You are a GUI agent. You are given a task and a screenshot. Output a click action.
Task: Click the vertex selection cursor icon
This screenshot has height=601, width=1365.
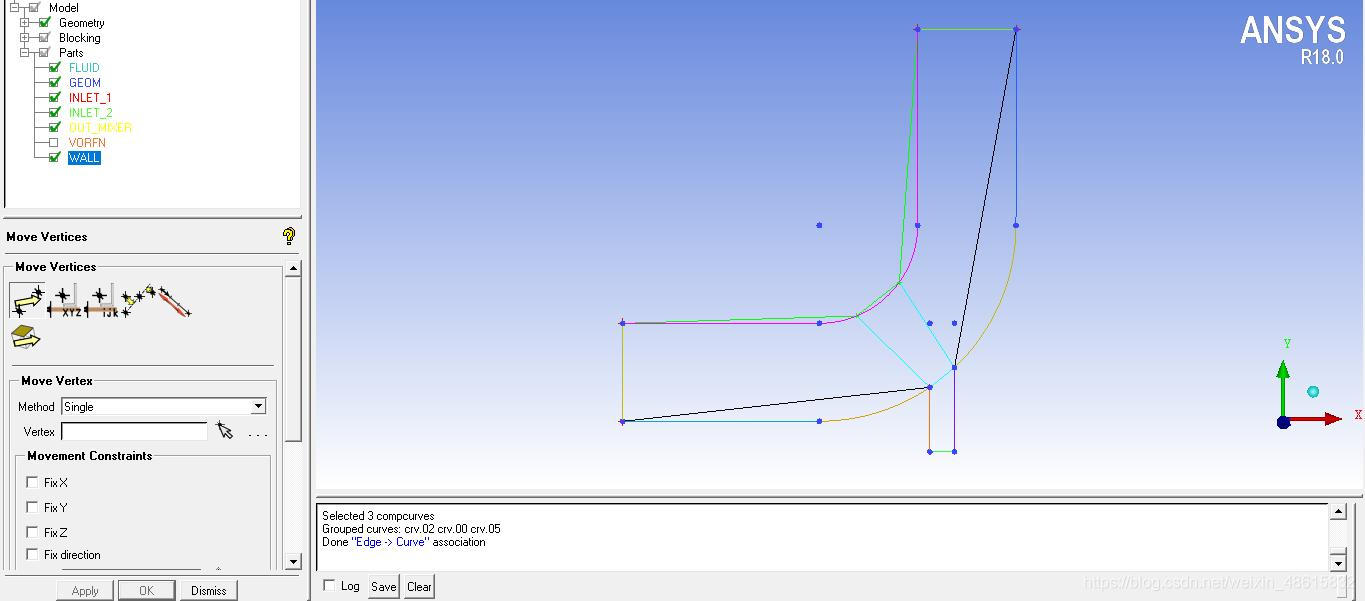pos(225,431)
